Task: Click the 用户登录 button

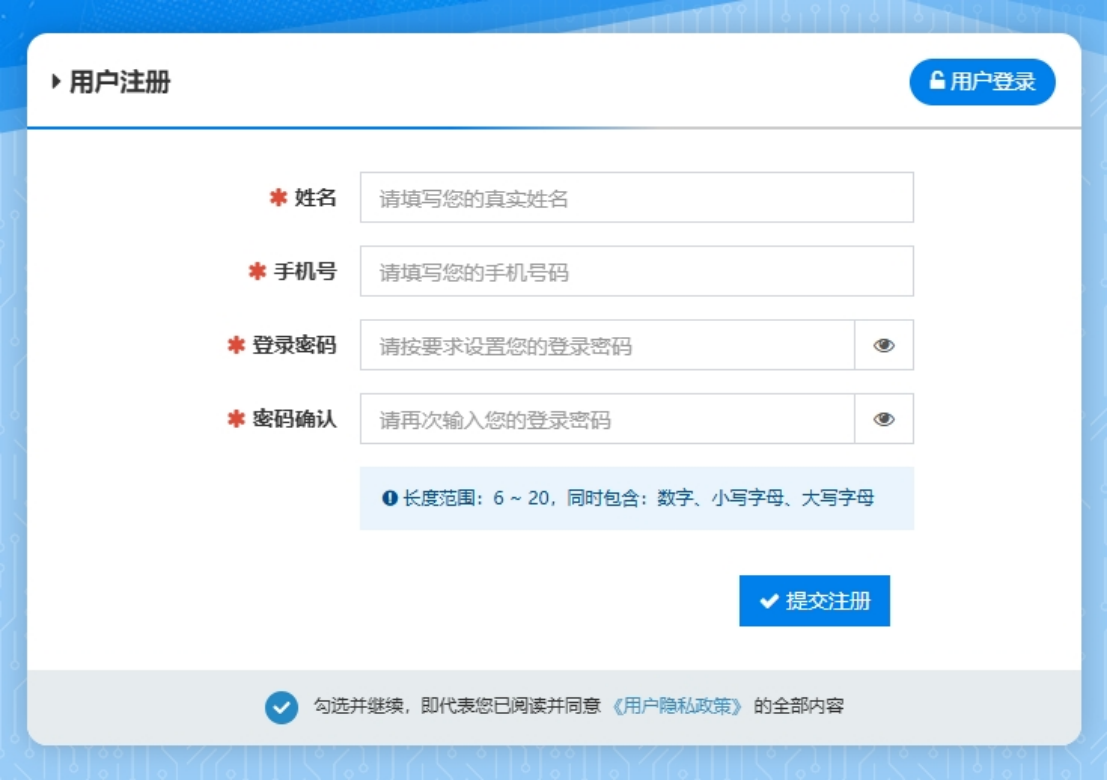Action: point(982,81)
